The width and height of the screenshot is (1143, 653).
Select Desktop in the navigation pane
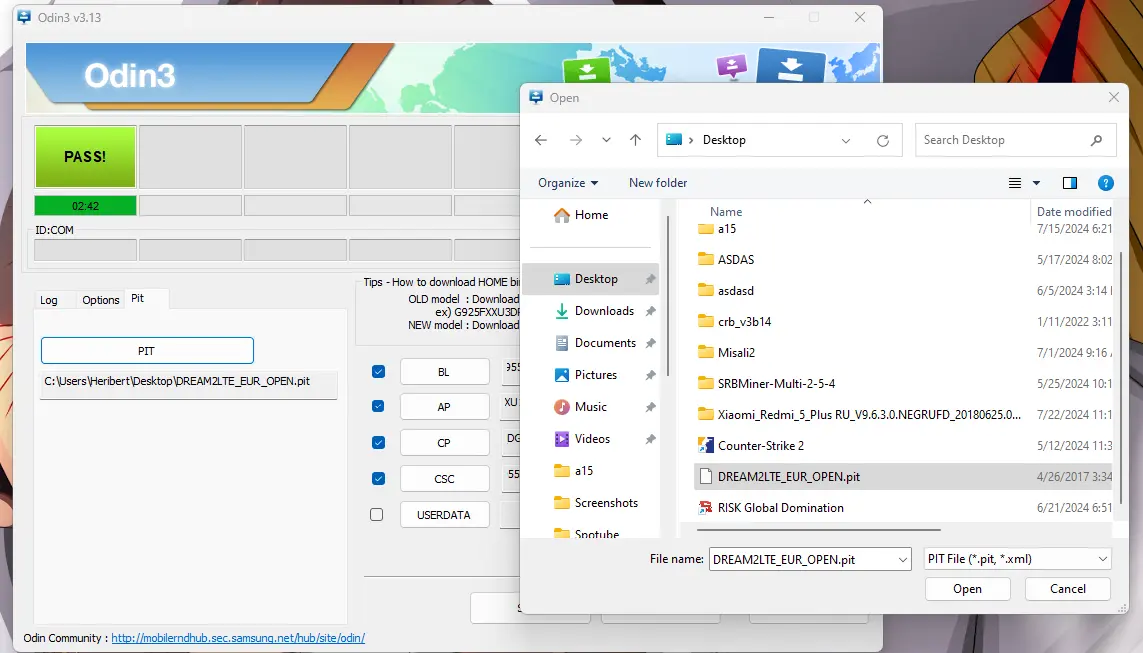[x=590, y=279]
